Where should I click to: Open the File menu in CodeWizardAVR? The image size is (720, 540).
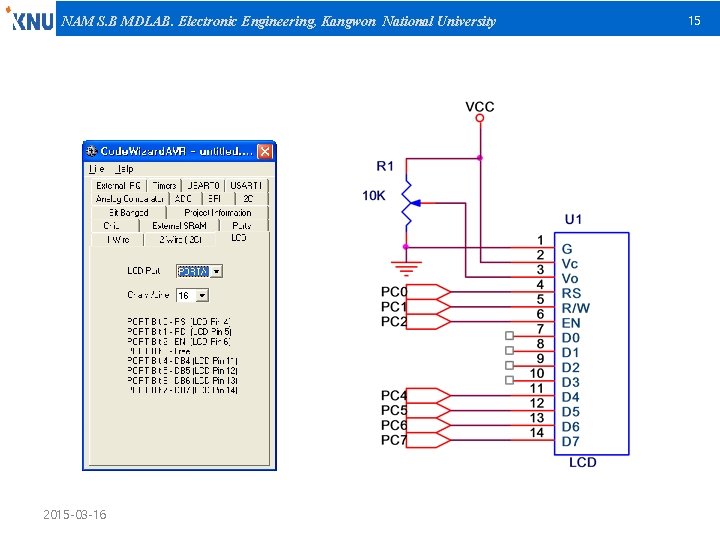click(x=96, y=169)
